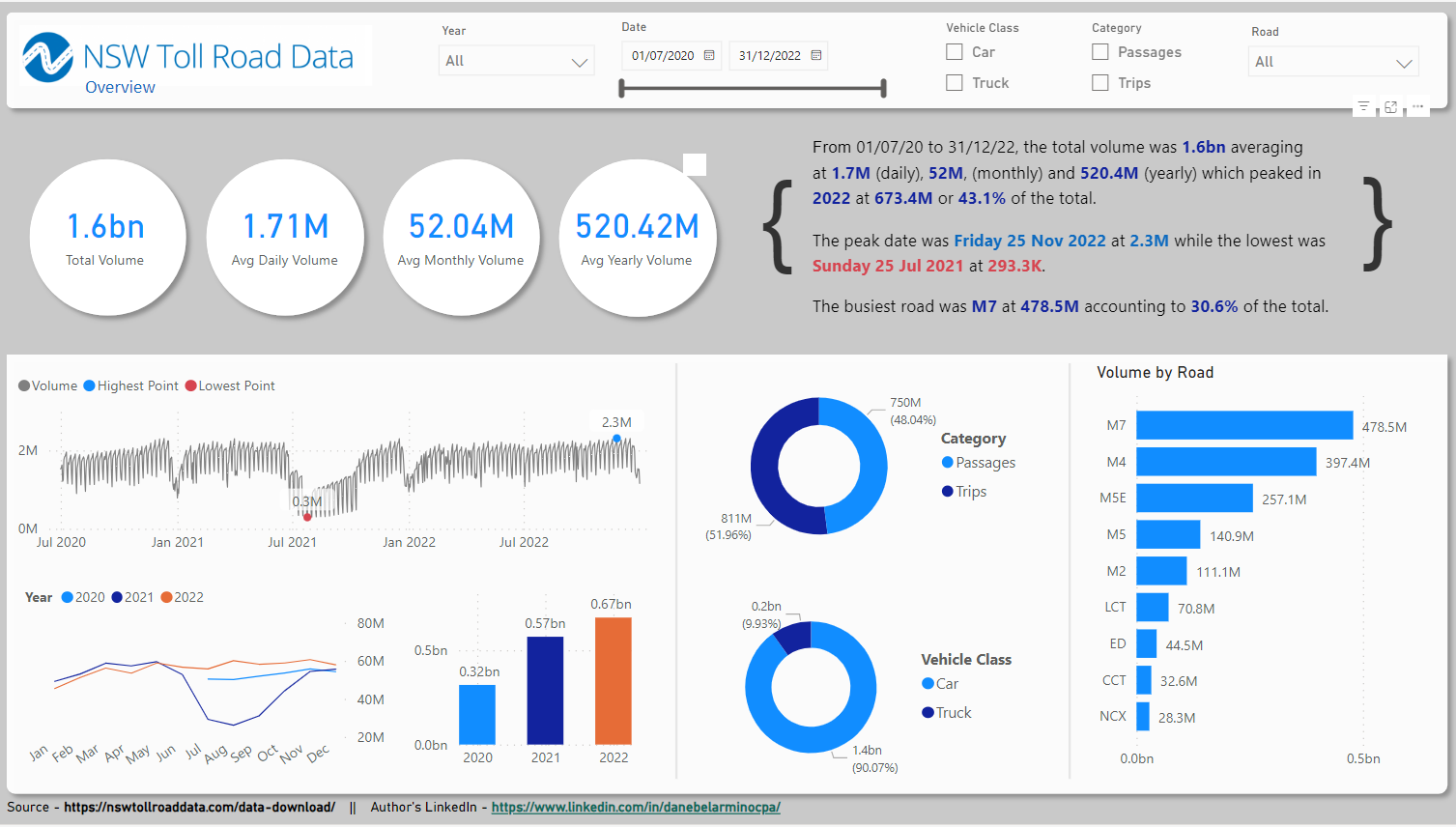The image size is (1456, 827).
Task: Click the M7 bar in Volume by Road
Action: [x=1243, y=426]
